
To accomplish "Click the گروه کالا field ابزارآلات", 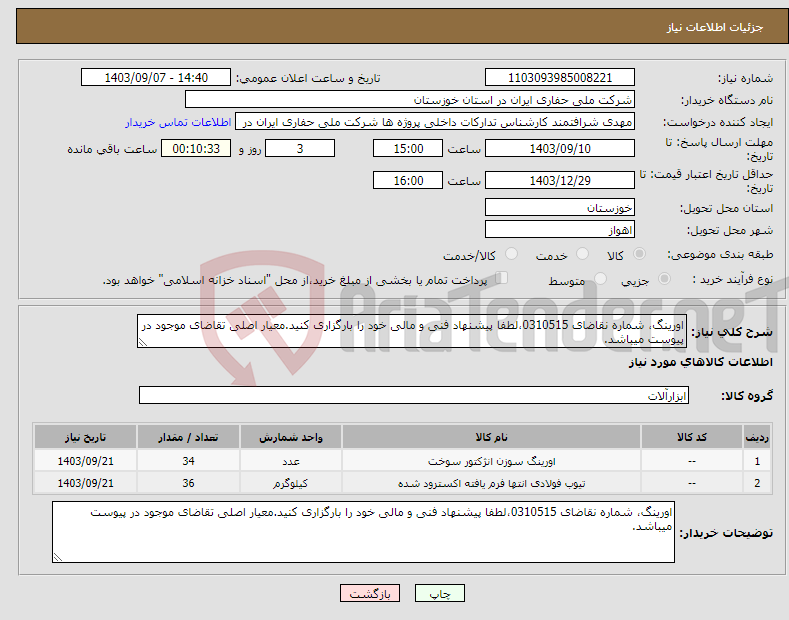I will (414, 395).
